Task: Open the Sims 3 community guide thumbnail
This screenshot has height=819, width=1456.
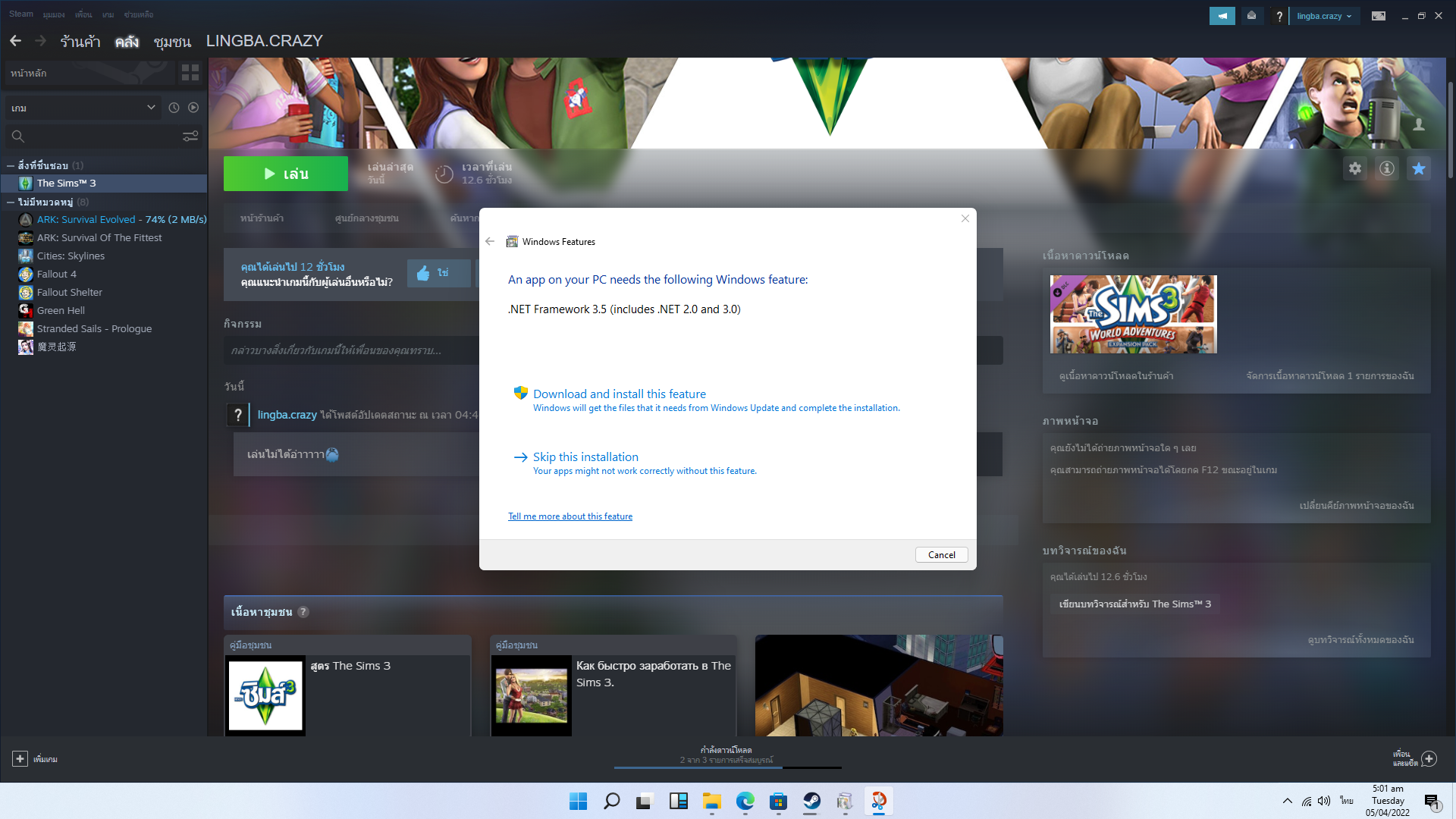Action: pyautogui.click(x=265, y=695)
